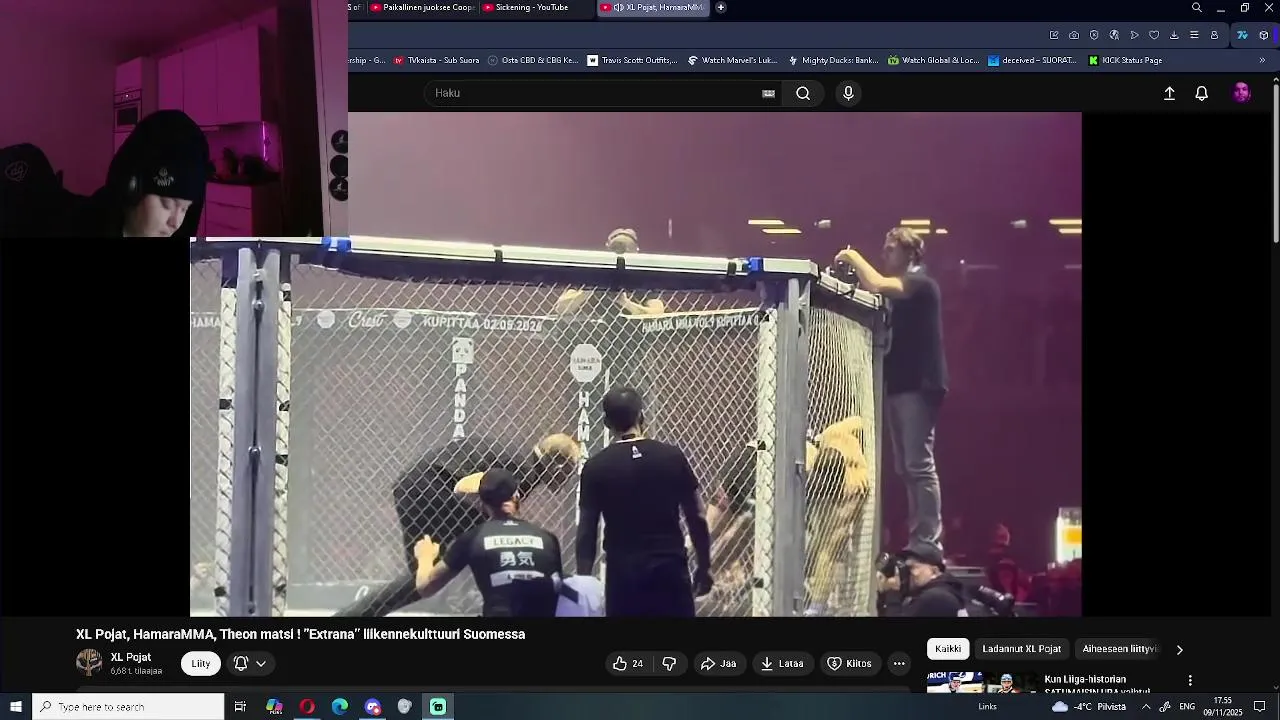Click the browser play-arrow toolbar icon
The image size is (1280, 720).
1134,35
